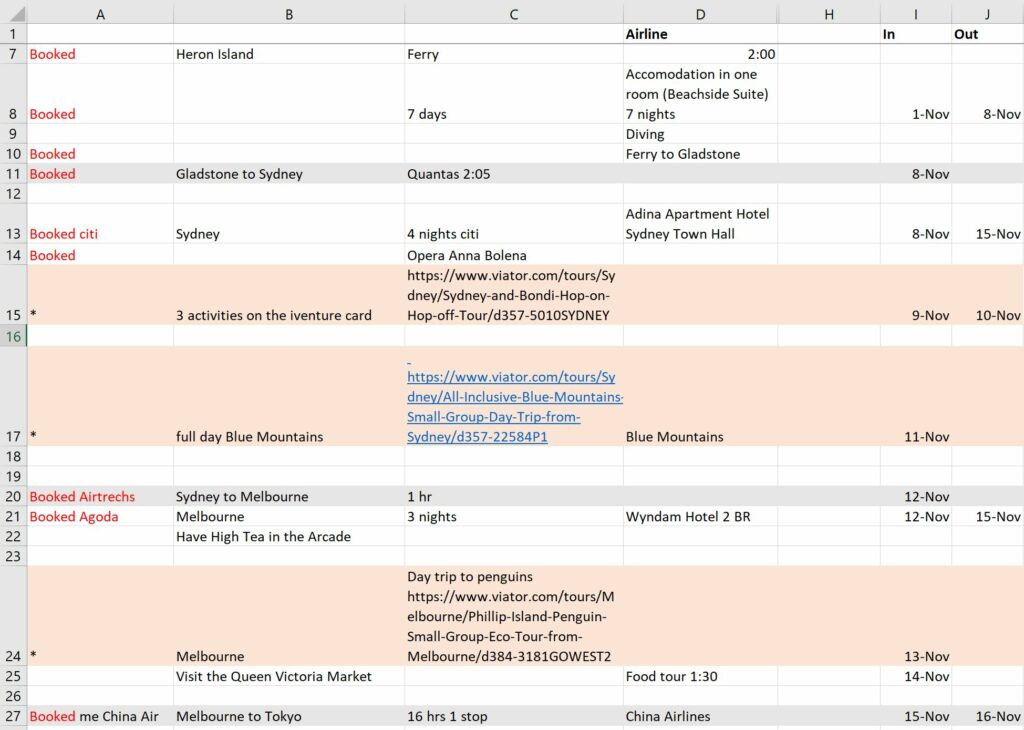1024x730 pixels.
Task: Click the 'In' header cell
Action: (x=916, y=34)
